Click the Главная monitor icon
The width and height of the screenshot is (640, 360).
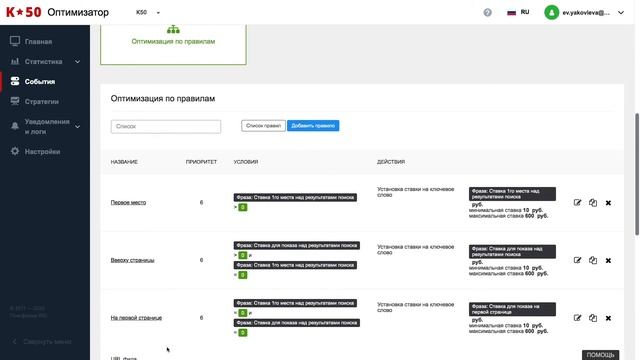pos(15,41)
